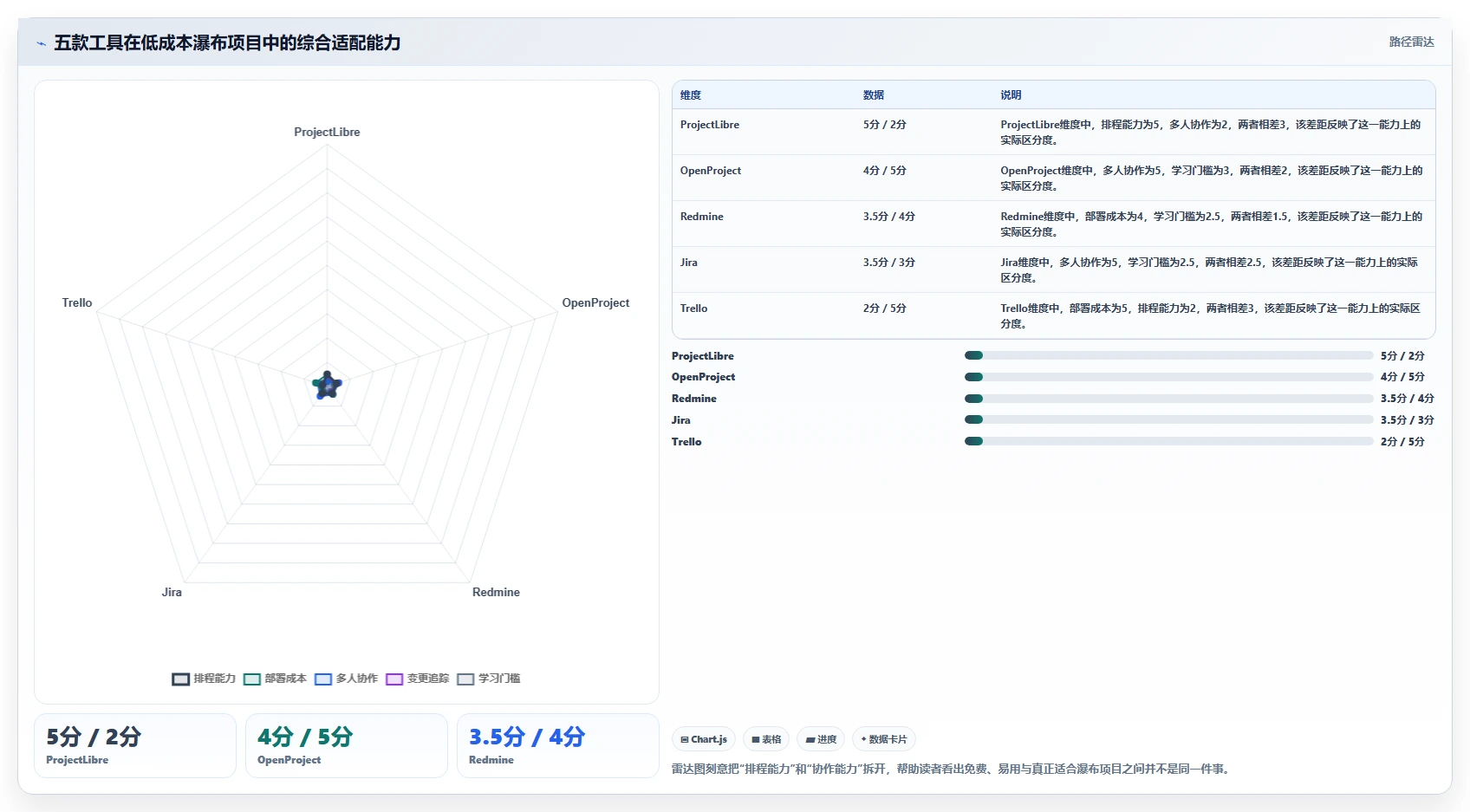Click the Redmine axis label on the radar
Viewport: 1470px width, 812px height.
pyautogui.click(x=496, y=592)
